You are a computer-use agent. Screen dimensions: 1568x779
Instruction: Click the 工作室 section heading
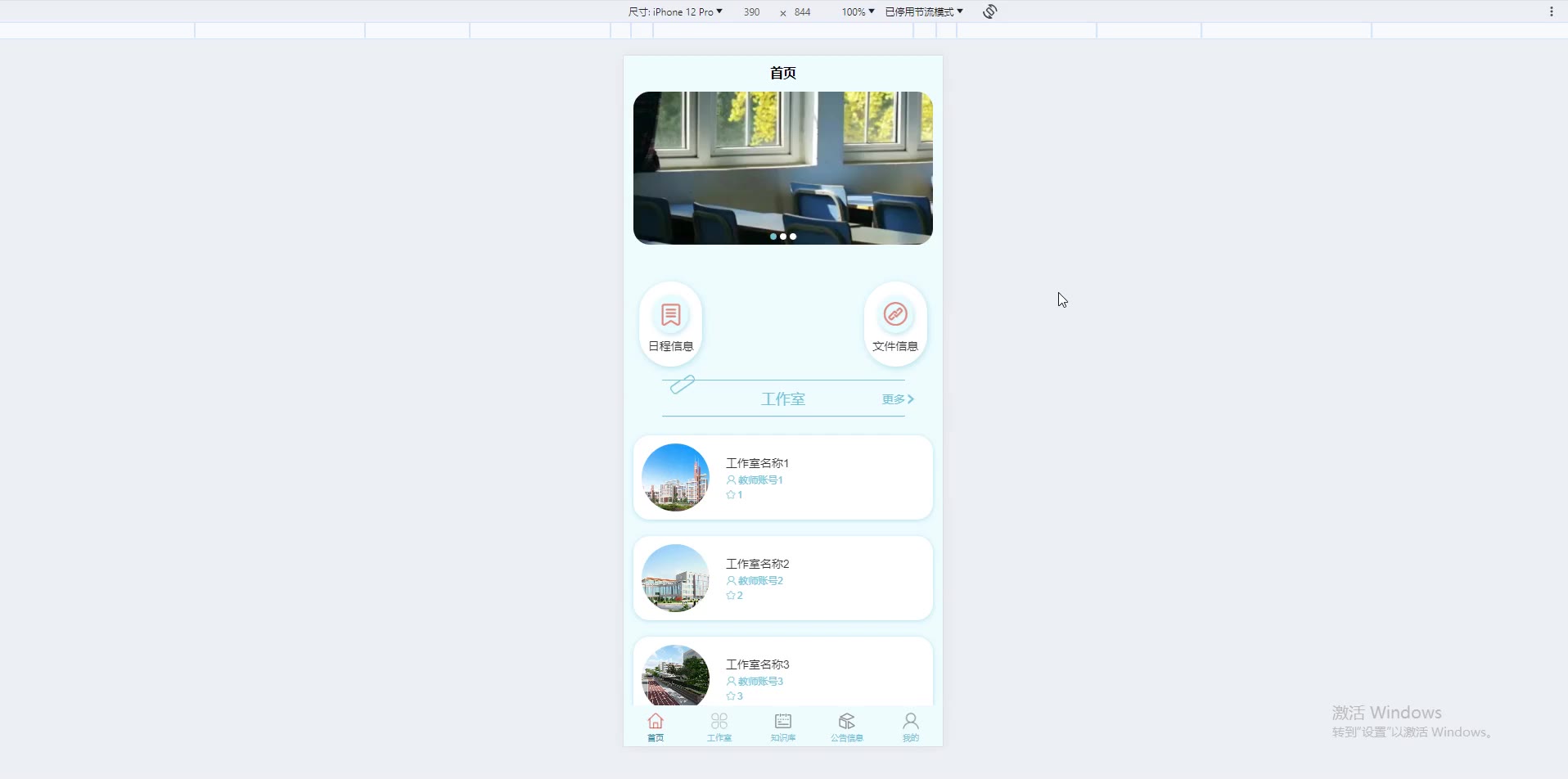(x=783, y=399)
